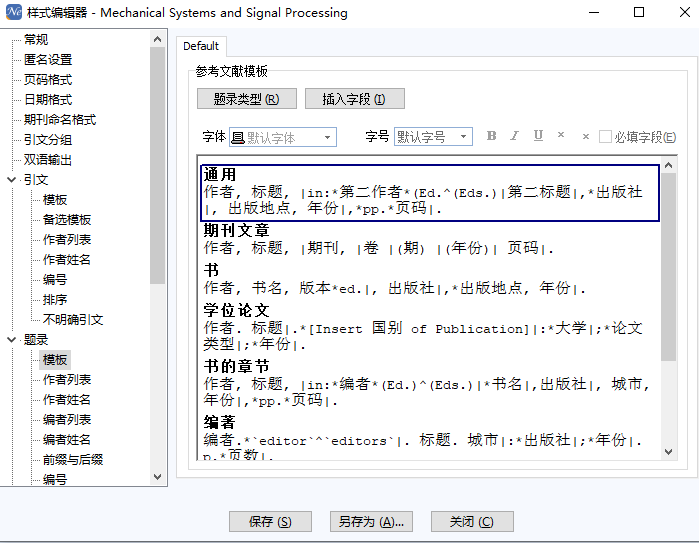This screenshot has width=699, height=543.
Task: Select 期刊命名格式 in the sidebar tree
Action: coord(60,120)
